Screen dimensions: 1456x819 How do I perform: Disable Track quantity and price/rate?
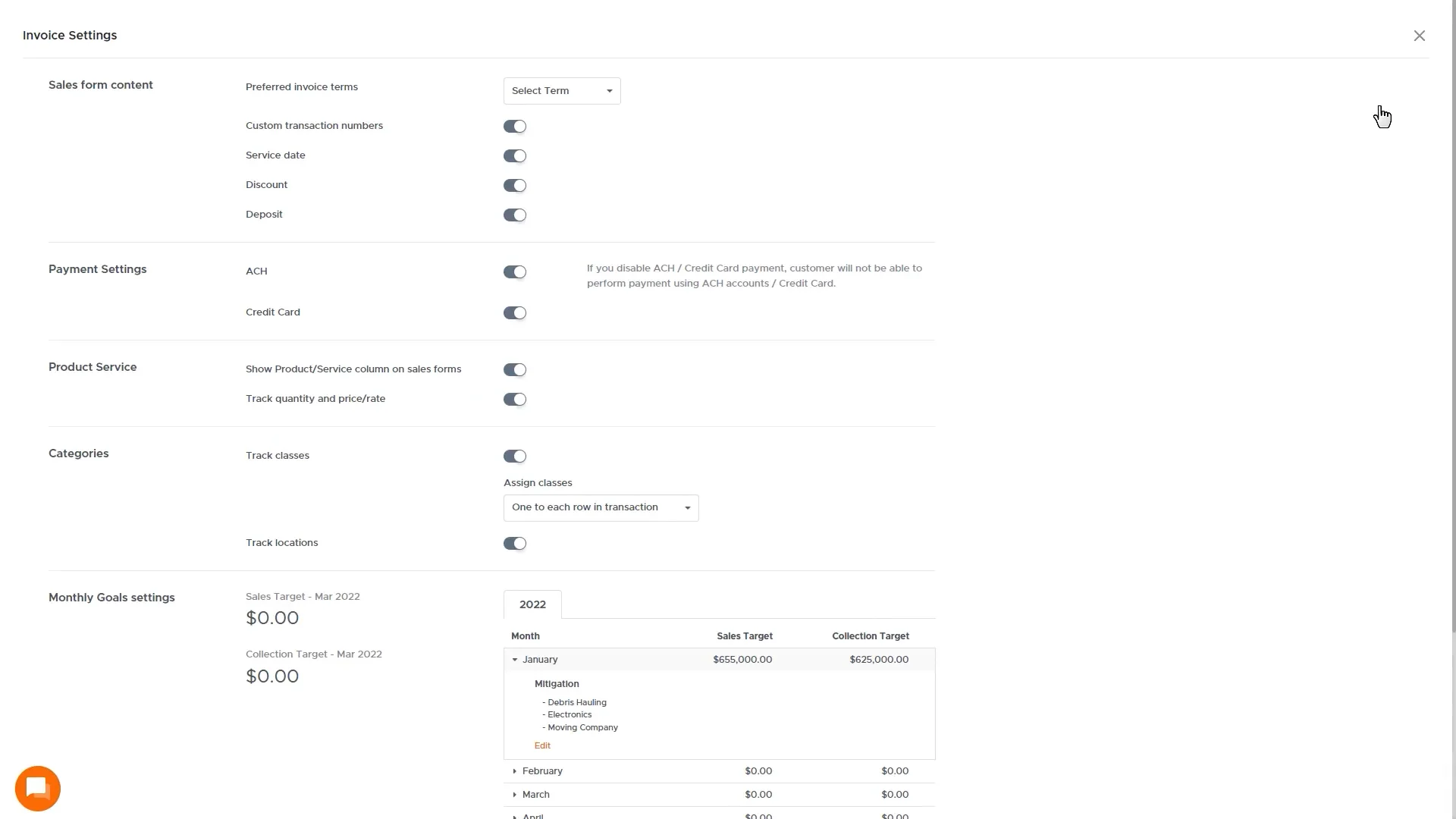point(514,399)
